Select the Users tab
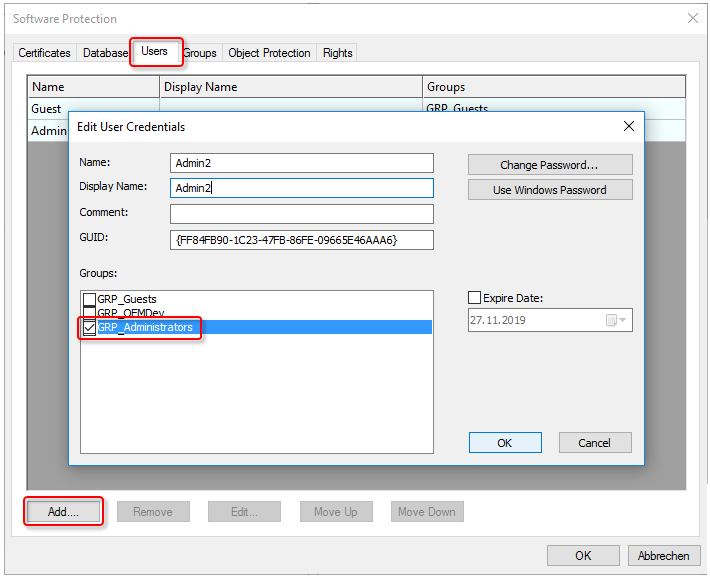The height and width of the screenshot is (578, 710). [x=154, y=51]
